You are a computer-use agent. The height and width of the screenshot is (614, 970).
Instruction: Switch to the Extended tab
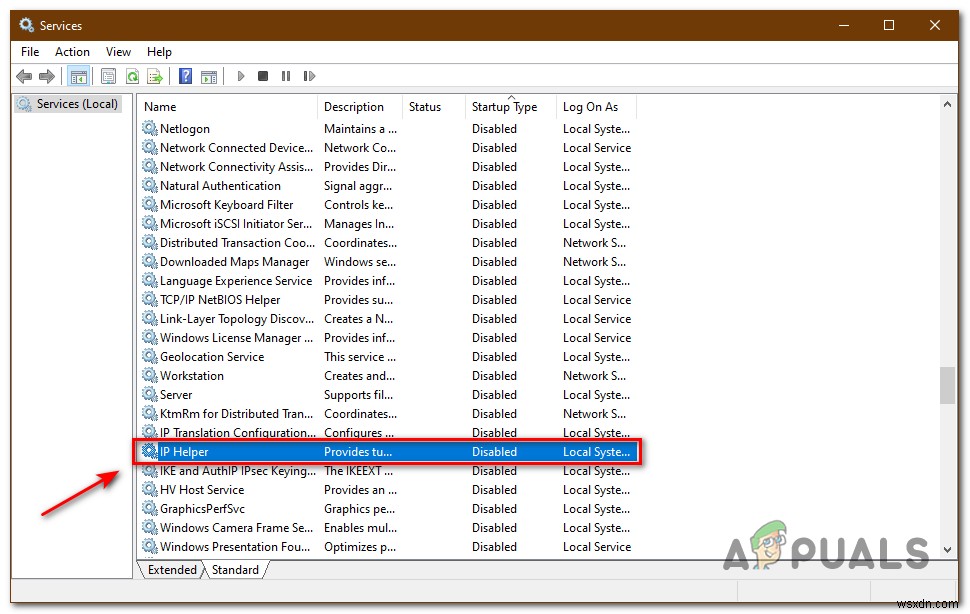[172, 569]
